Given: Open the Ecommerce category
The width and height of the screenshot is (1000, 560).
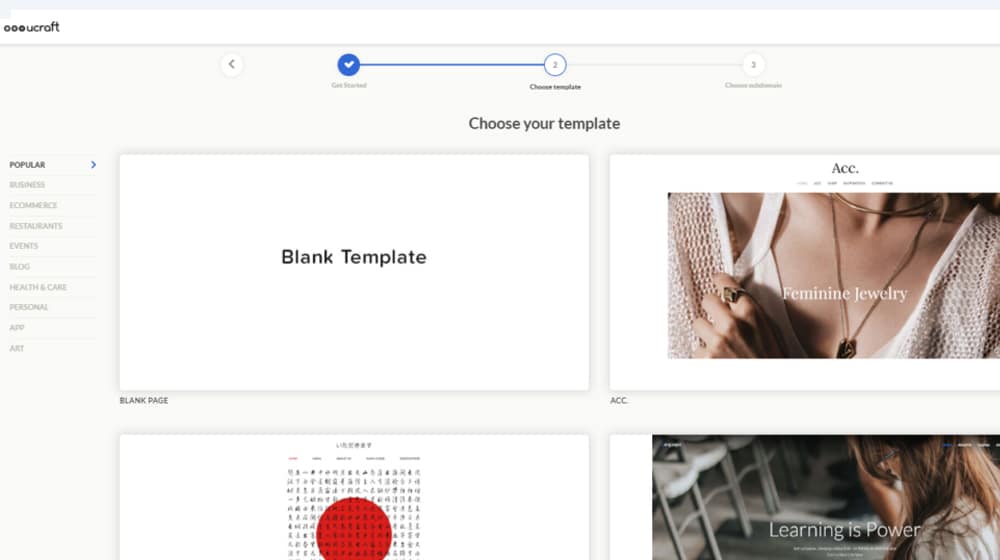Looking at the screenshot, I should click(33, 205).
